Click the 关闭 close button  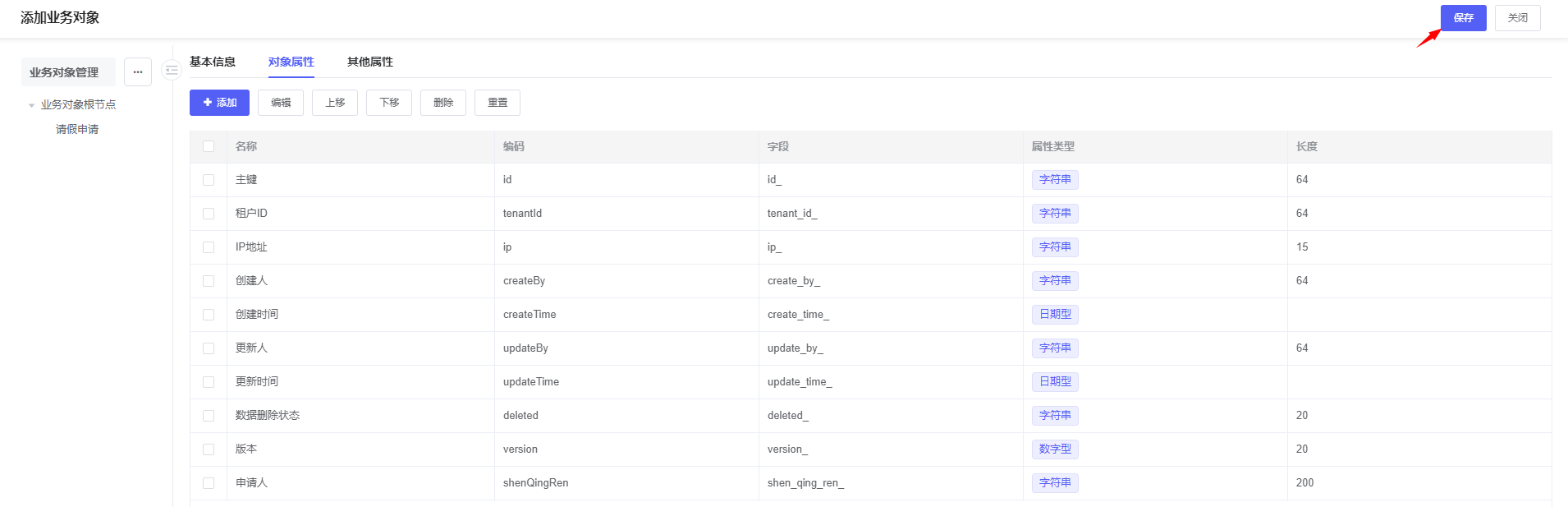pos(1517,18)
